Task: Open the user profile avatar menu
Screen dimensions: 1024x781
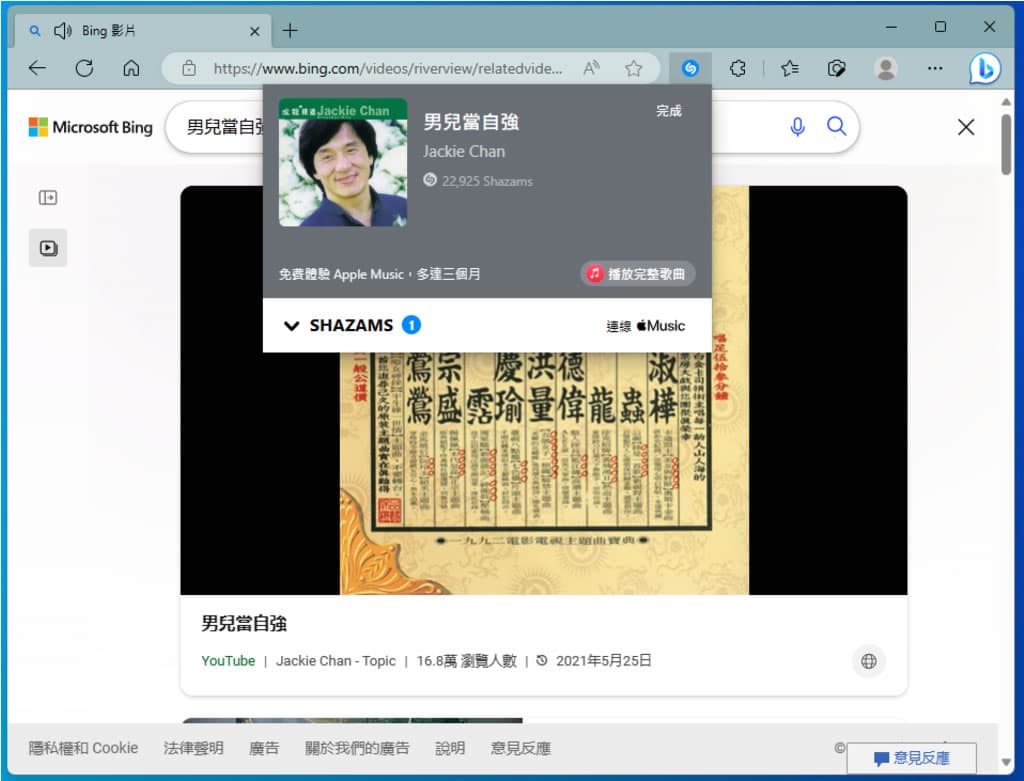Action: (885, 68)
